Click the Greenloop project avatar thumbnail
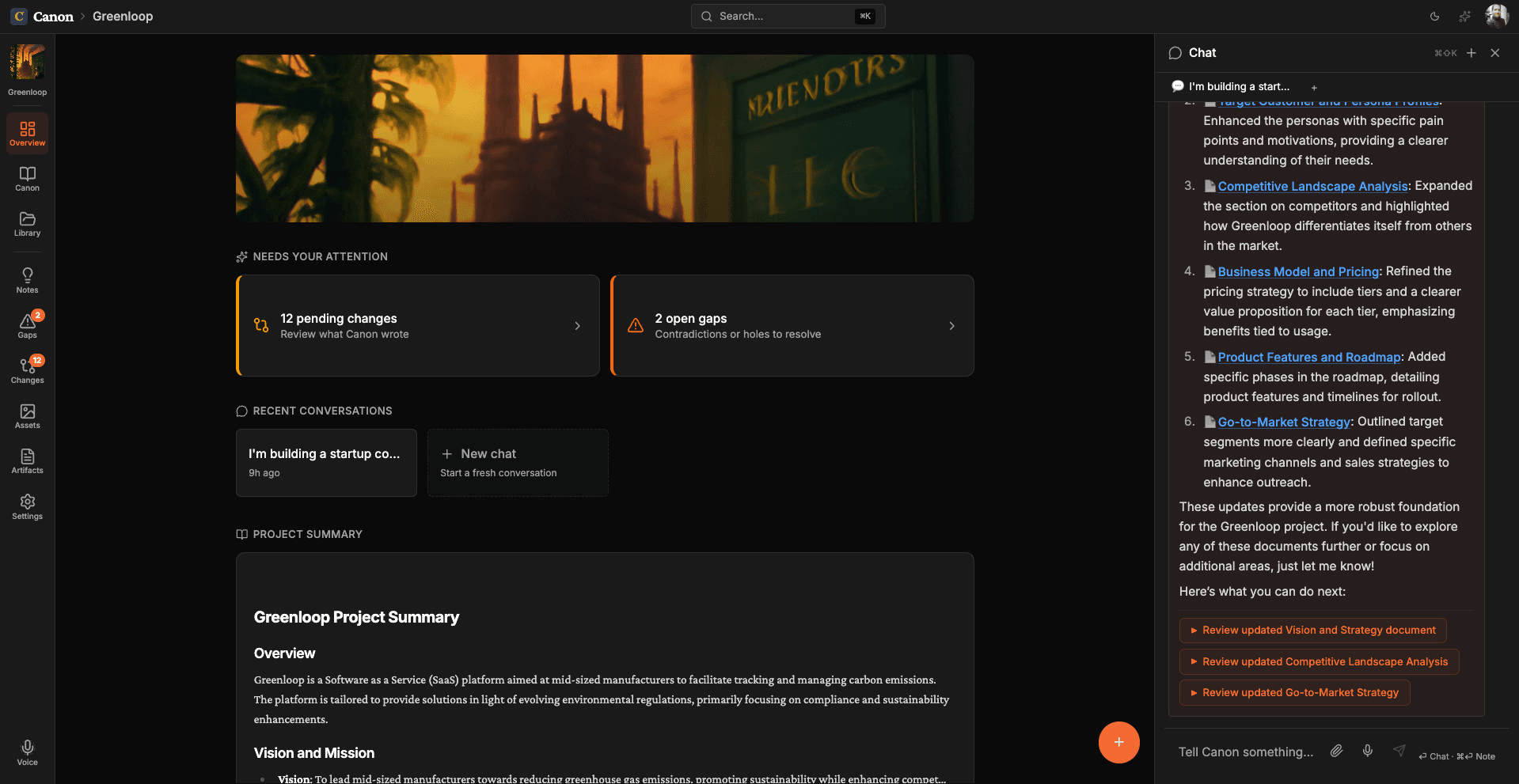 tap(27, 62)
